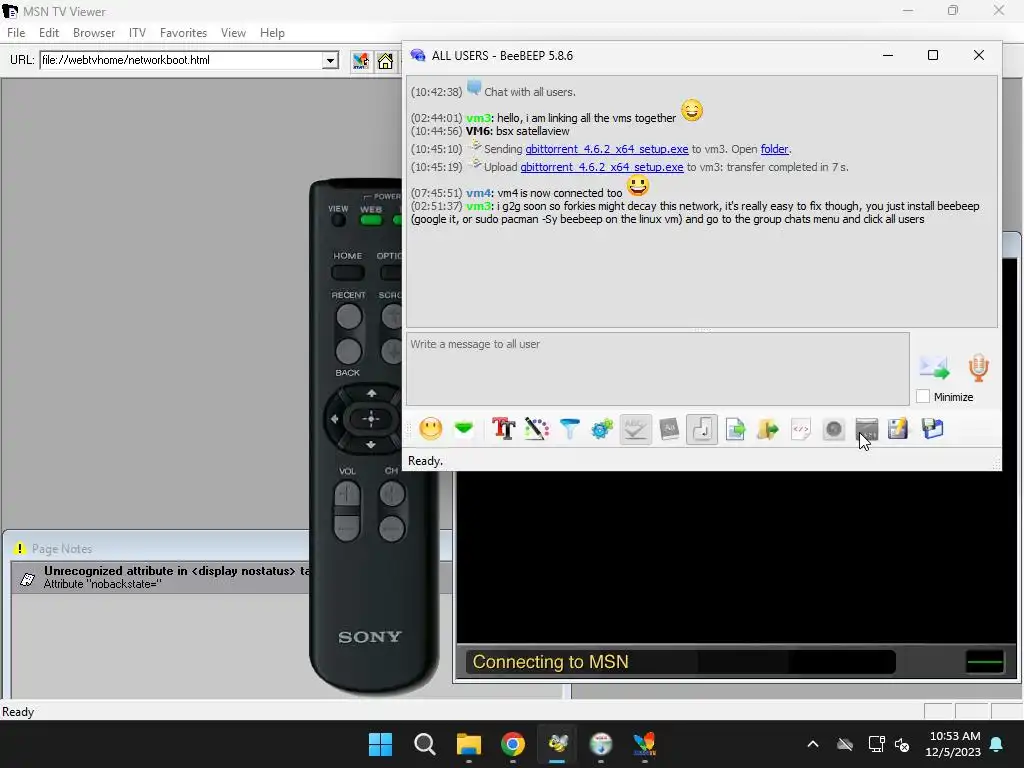
Task: Click the blue floppy disks icon
Action: point(933,429)
